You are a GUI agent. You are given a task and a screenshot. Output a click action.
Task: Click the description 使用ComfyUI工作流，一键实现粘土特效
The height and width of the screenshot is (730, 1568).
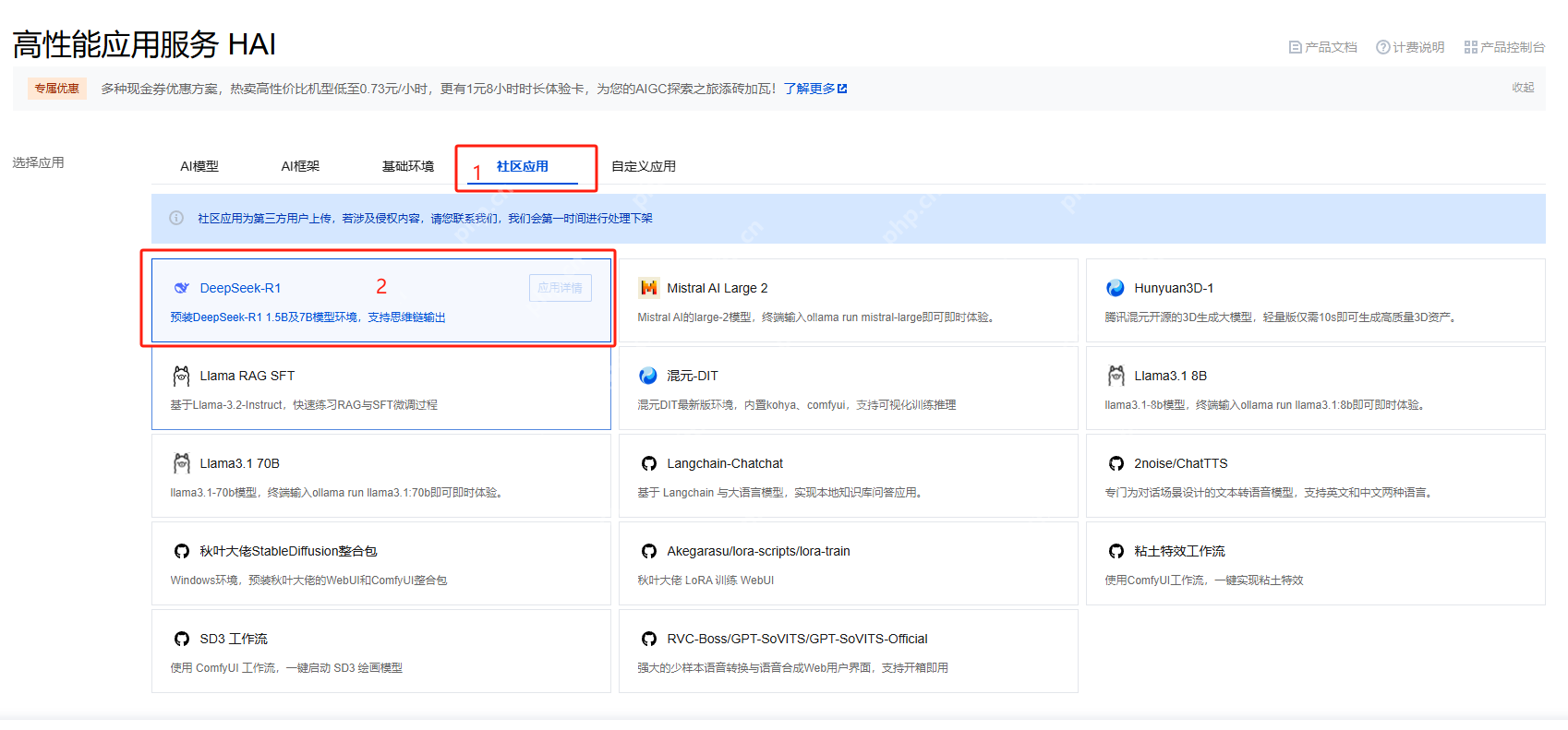click(x=1204, y=580)
